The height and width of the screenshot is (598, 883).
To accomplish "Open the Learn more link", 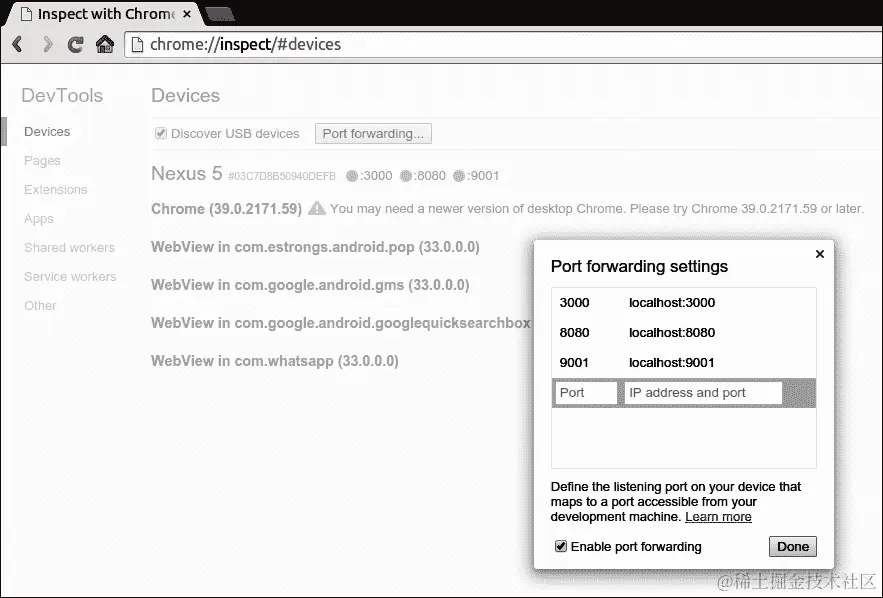I will [x=718, y=517].
